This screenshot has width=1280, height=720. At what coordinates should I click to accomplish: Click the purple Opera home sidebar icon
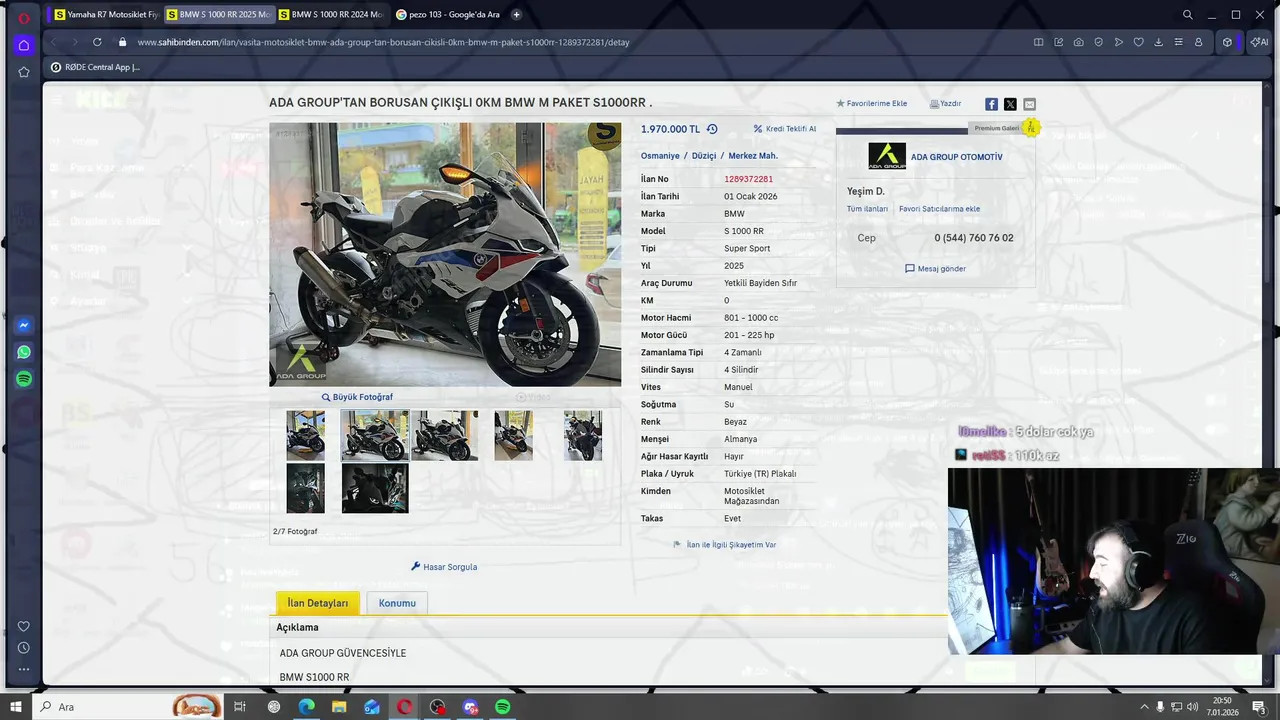24,45
